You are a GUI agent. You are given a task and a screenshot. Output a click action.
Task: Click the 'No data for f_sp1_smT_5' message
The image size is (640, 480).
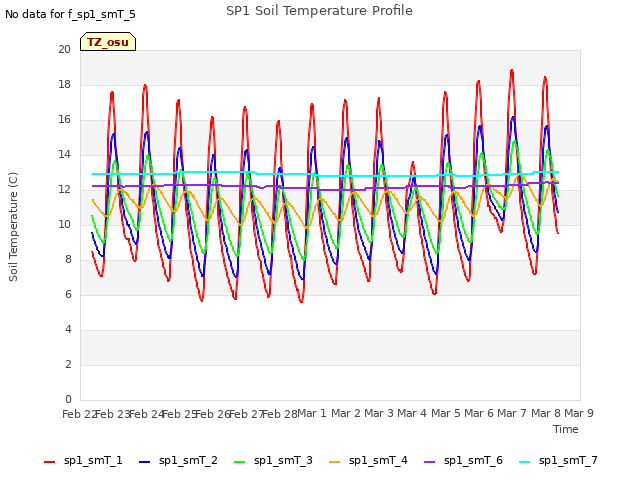(x=70, y=14)
